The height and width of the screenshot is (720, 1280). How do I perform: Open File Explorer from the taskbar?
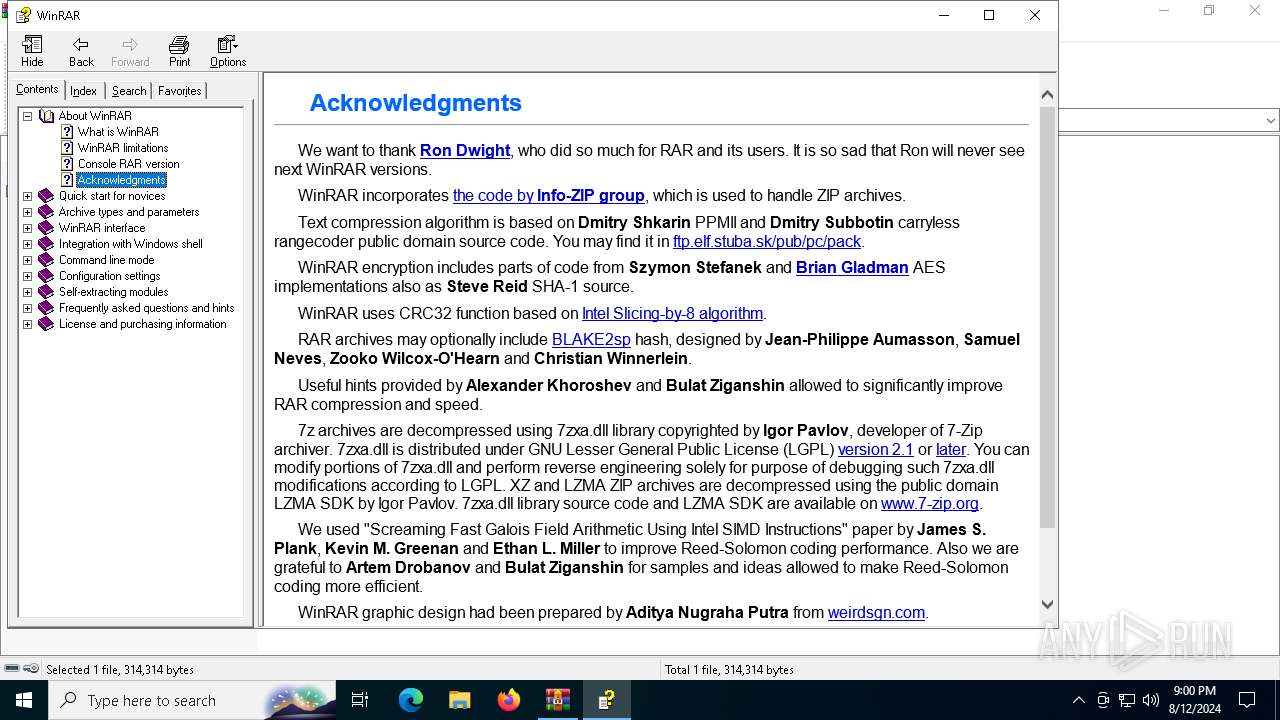[x=459, y=700]
